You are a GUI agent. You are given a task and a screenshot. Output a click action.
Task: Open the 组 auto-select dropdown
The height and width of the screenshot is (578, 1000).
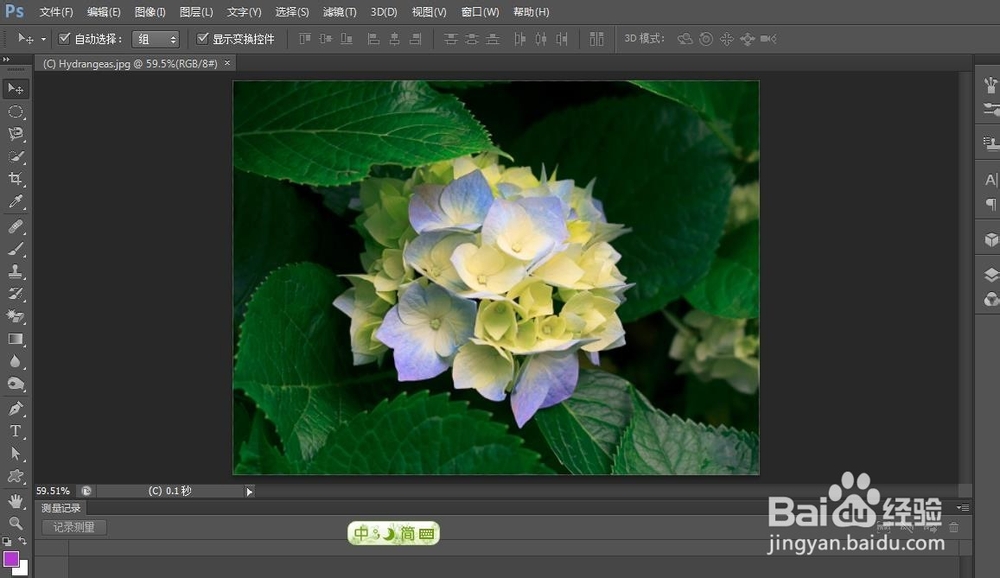click(156, 39)
